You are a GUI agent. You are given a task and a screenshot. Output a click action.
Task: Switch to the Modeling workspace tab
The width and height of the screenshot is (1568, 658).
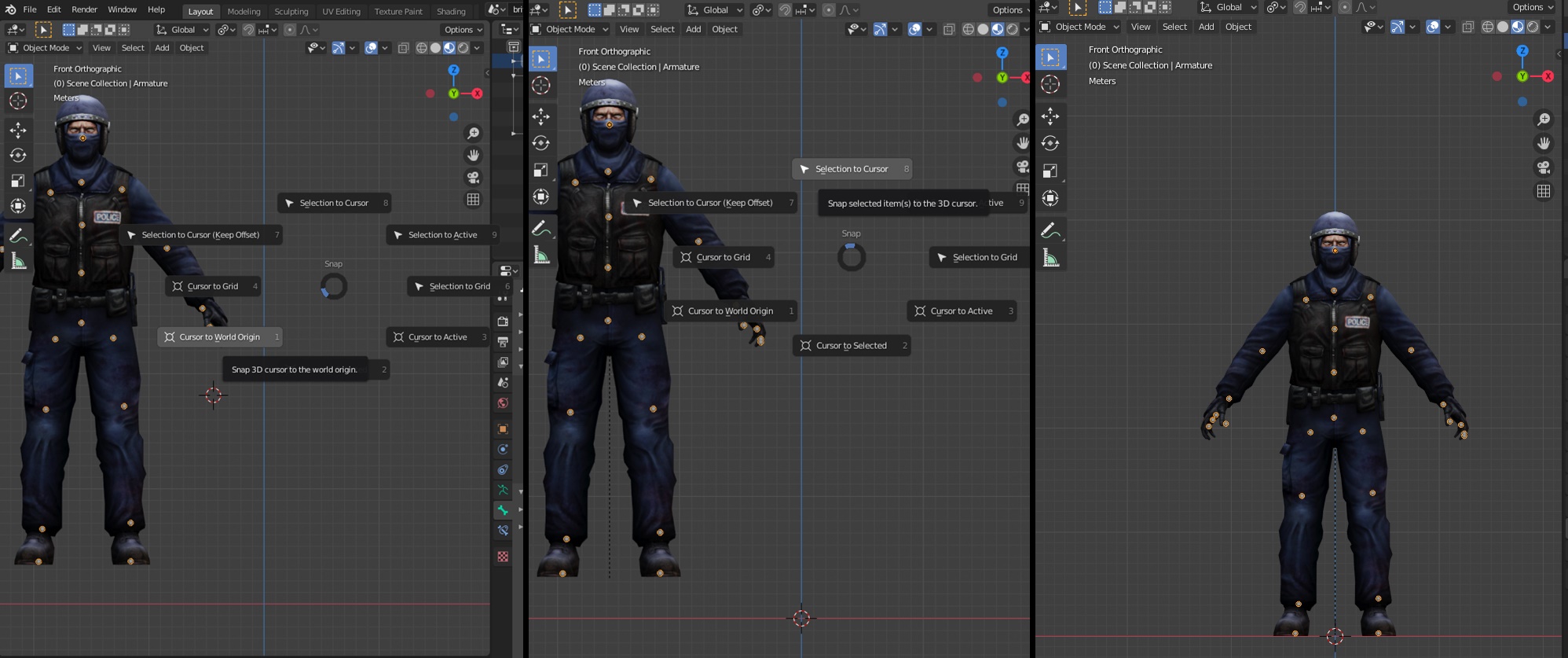pyautogui.click(x=244, y=11)
